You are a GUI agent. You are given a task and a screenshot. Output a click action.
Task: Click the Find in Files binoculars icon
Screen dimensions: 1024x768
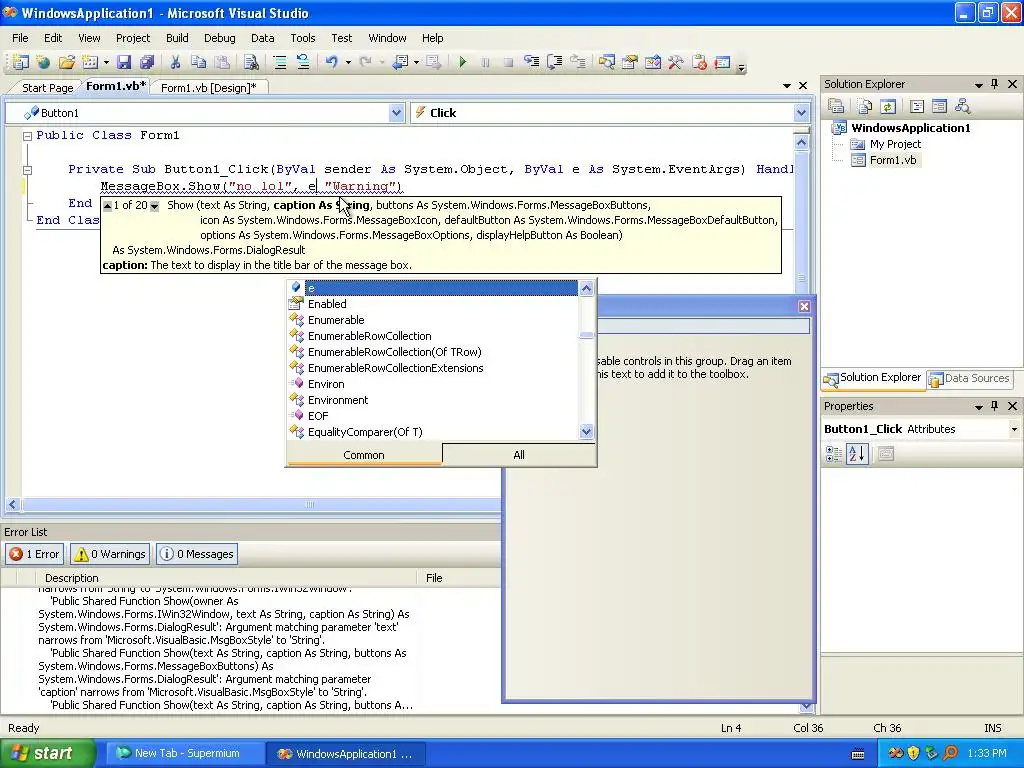(251, 62)
